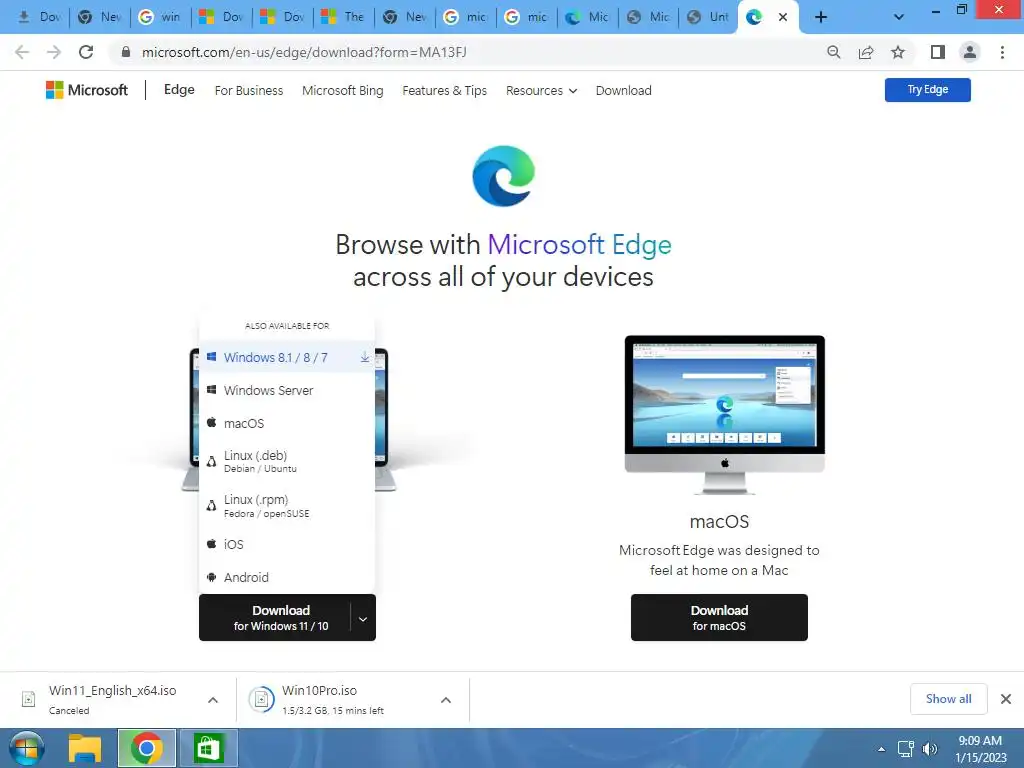Screen dimensions: 1024x768
Task: Select Windows Server option
Action: point(287,391)
